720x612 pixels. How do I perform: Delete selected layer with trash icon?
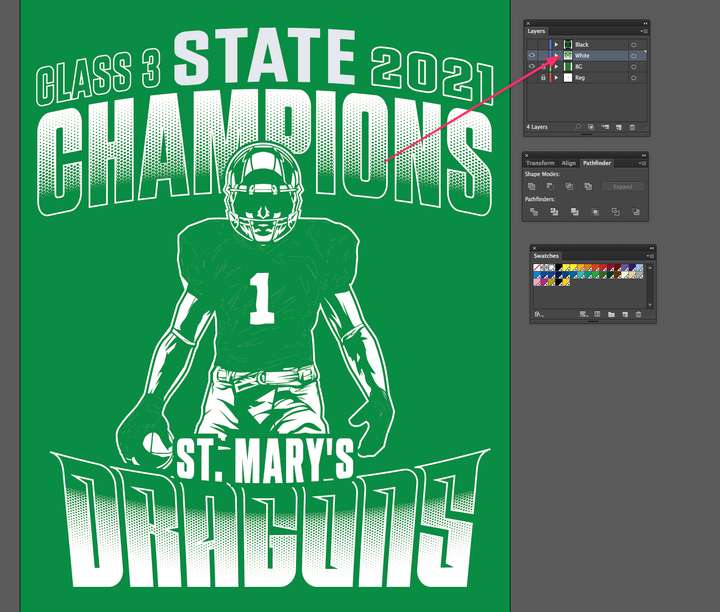[x=632, y=127]
